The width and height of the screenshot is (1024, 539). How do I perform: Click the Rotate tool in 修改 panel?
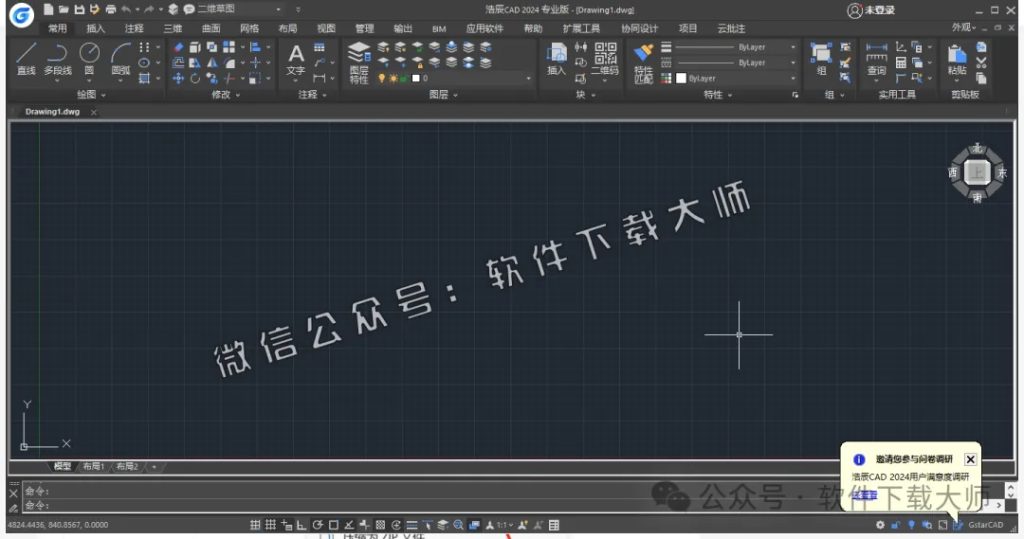195,78
